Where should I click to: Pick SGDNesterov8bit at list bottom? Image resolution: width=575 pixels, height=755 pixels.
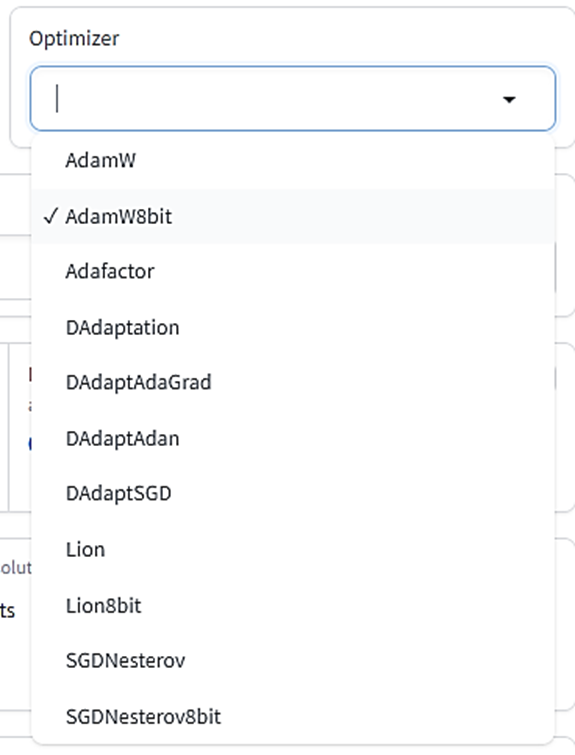(293, 717)
